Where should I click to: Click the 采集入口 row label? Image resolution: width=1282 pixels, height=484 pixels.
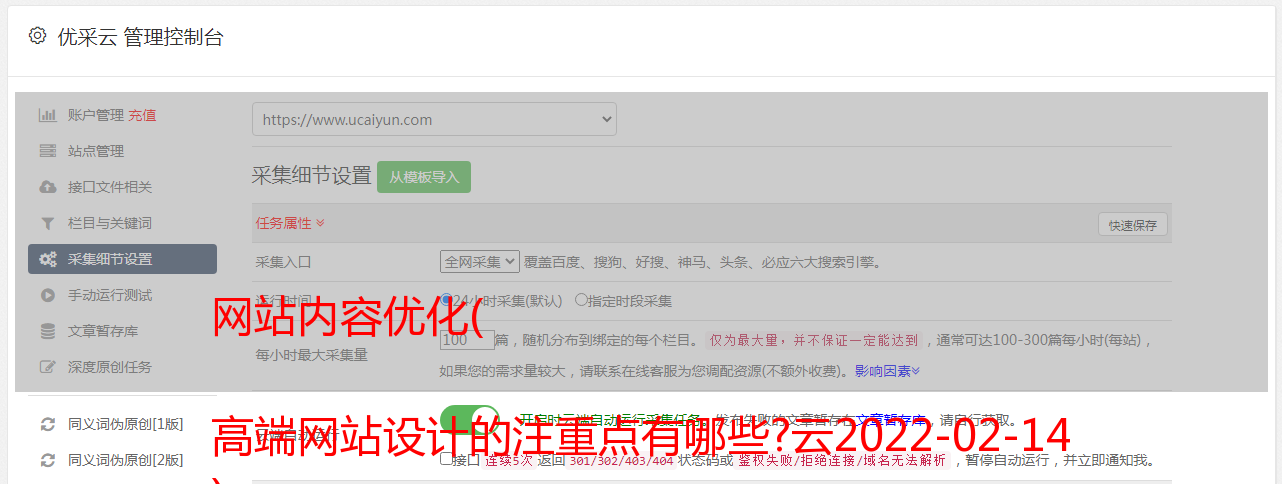click(x=284, y=262)
